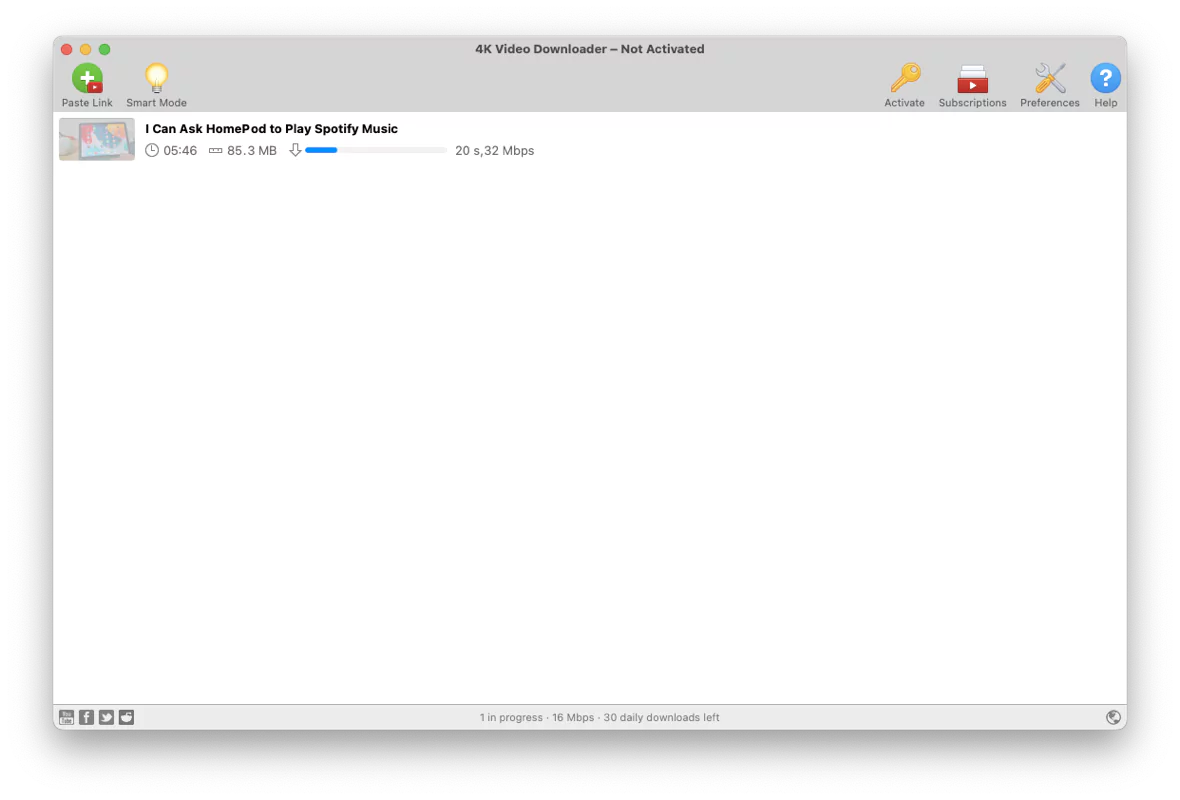
Task: Open the Preferences tools icon
Action: click(1049, 78)
